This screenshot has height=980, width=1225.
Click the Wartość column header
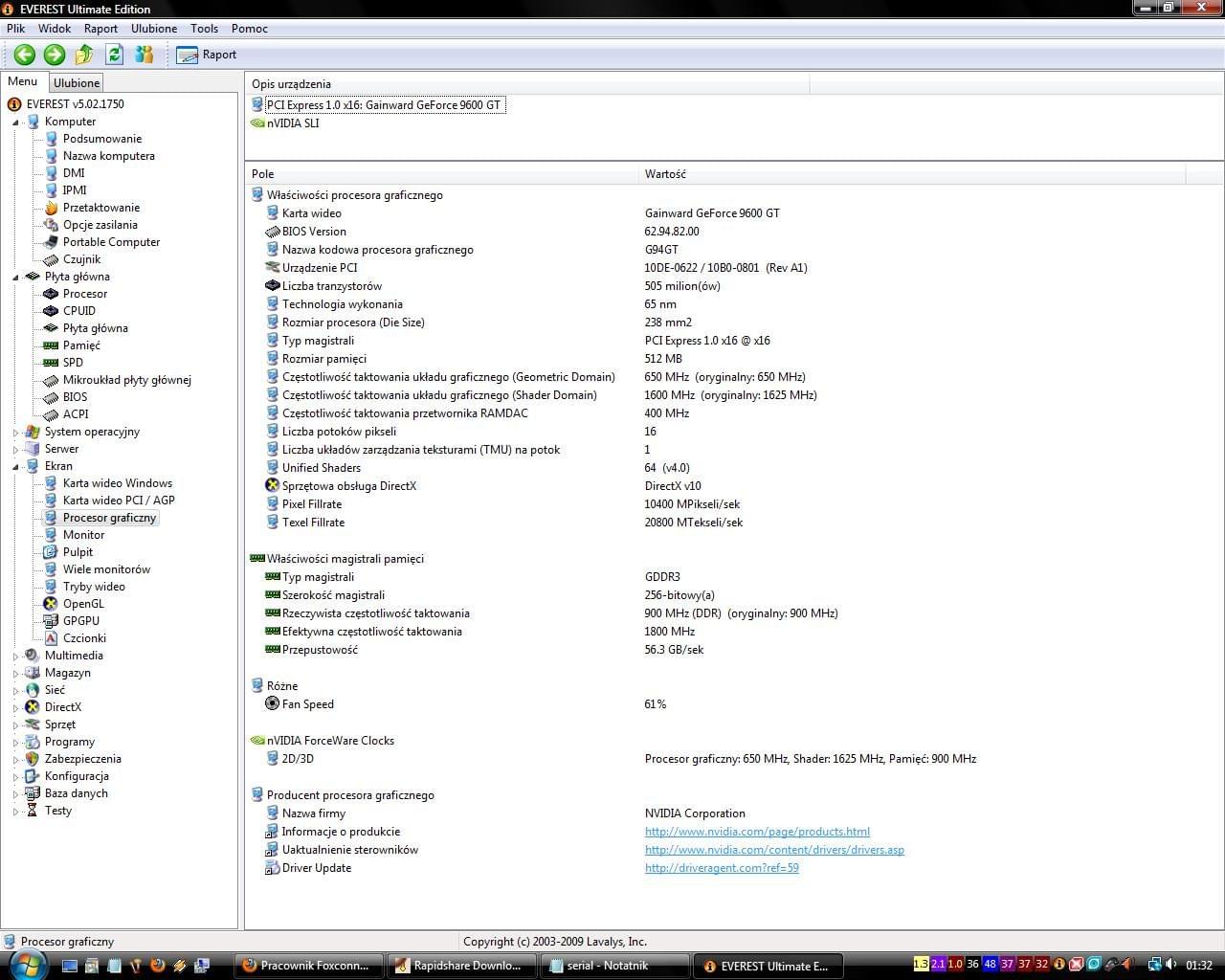911,174
